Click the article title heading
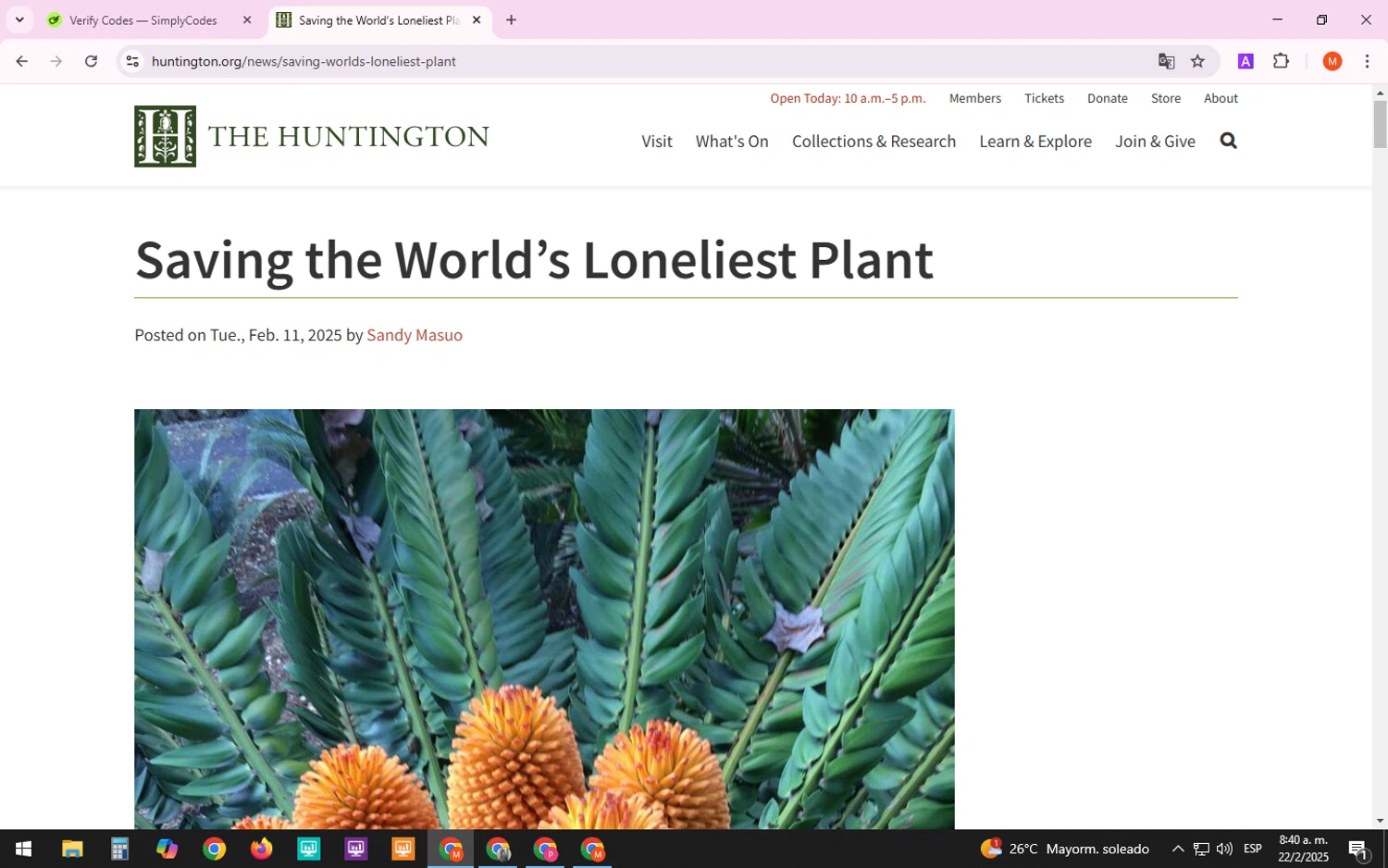The width and height of the screenshot is (1388, 868). pyautogui.click(x=534, y=259)
